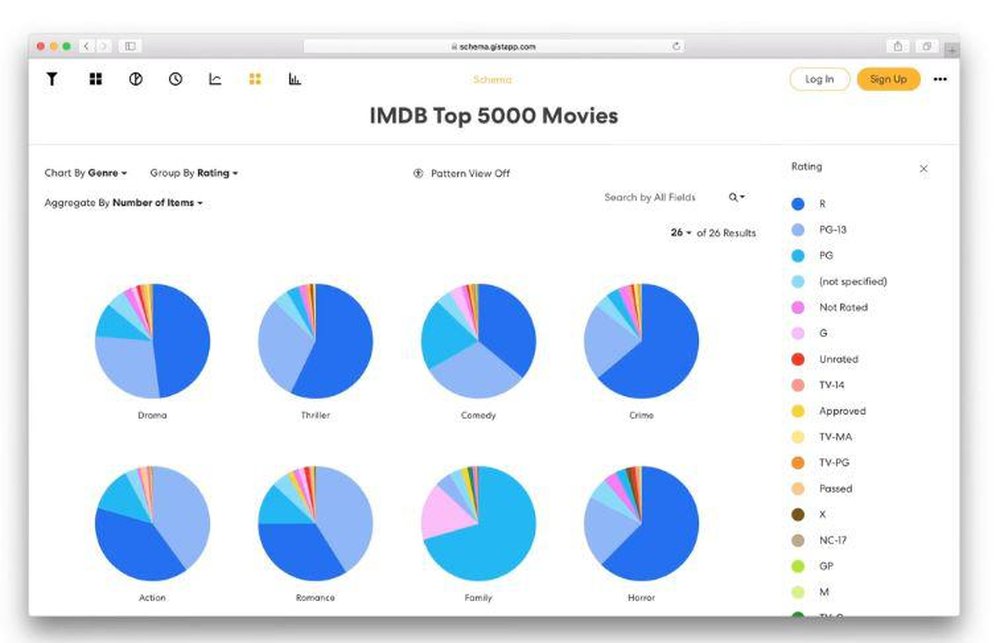This screenshot has height=643, width=1000.
Task: Select the Comedy pie chart
Action: [478, 341]
